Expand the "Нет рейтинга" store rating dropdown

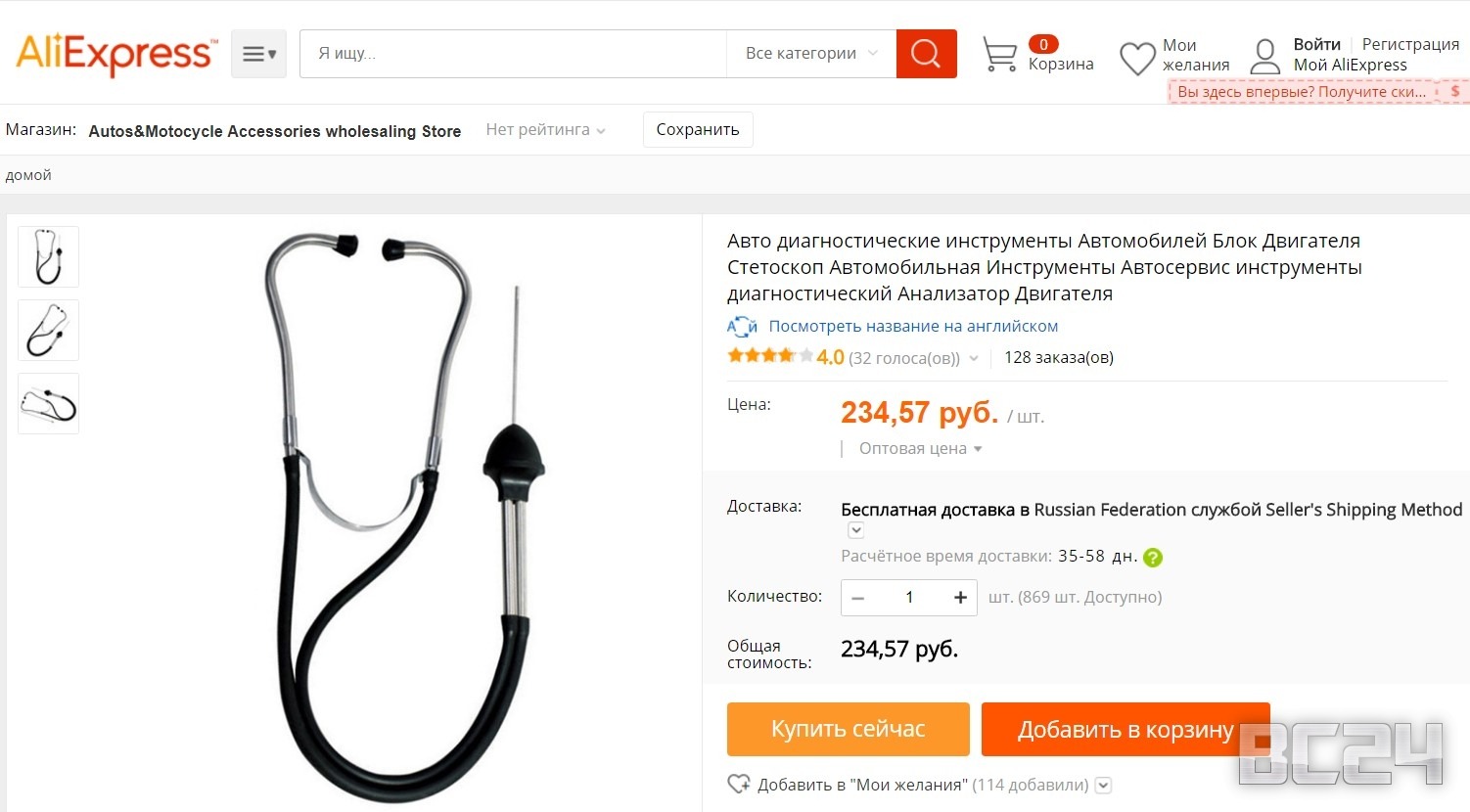[545, 130]
